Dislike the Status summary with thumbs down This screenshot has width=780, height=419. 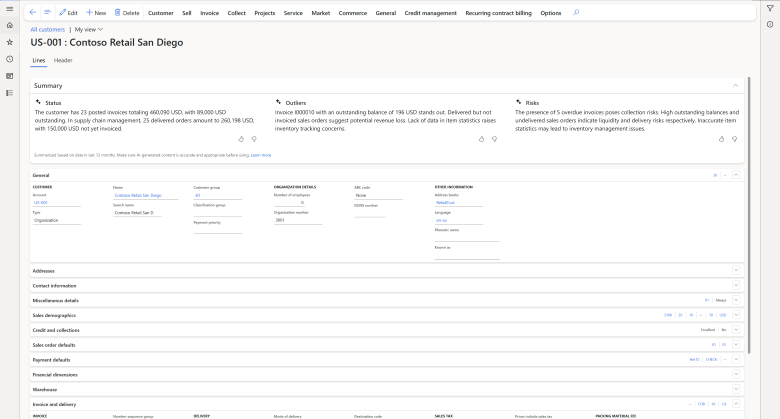point(254,139)
